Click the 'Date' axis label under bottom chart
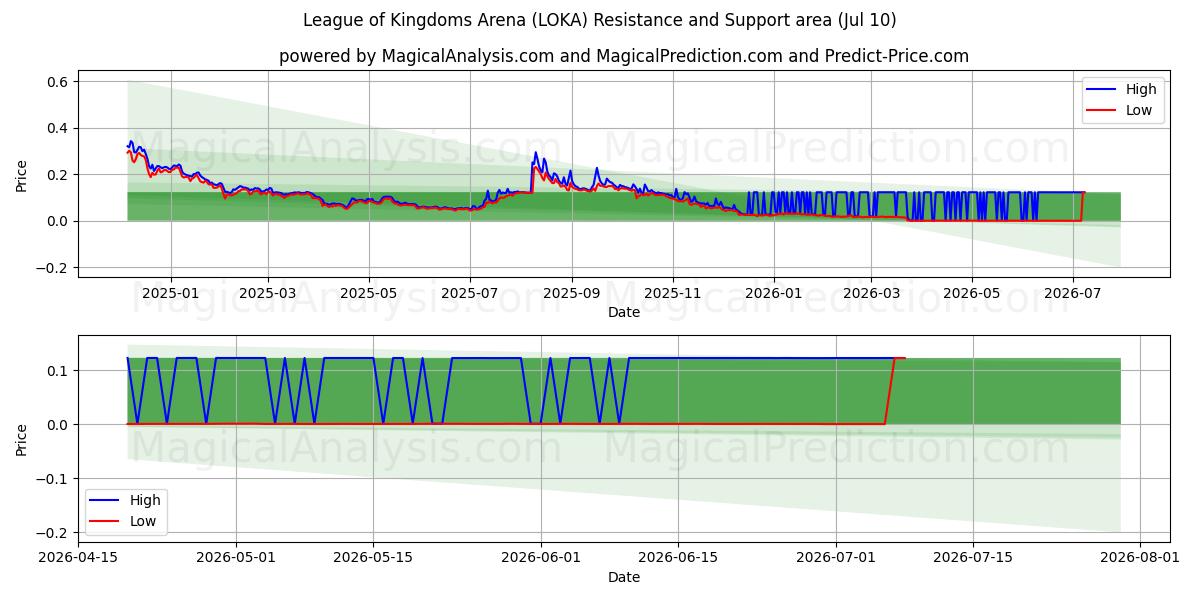The height and width of the screenshot is (600, 1200). click(624, 577)
